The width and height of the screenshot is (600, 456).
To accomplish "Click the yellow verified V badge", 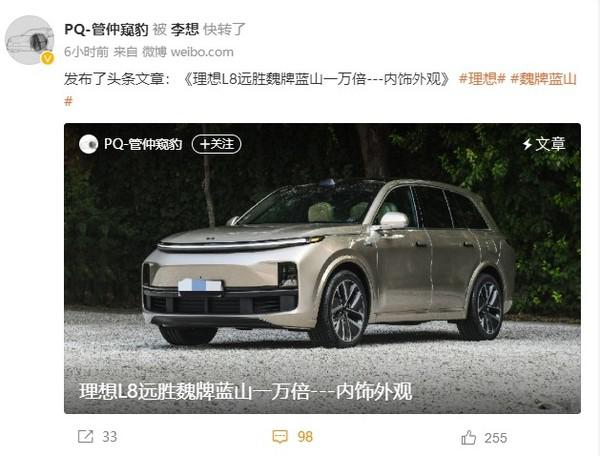I will click(47, 58).
